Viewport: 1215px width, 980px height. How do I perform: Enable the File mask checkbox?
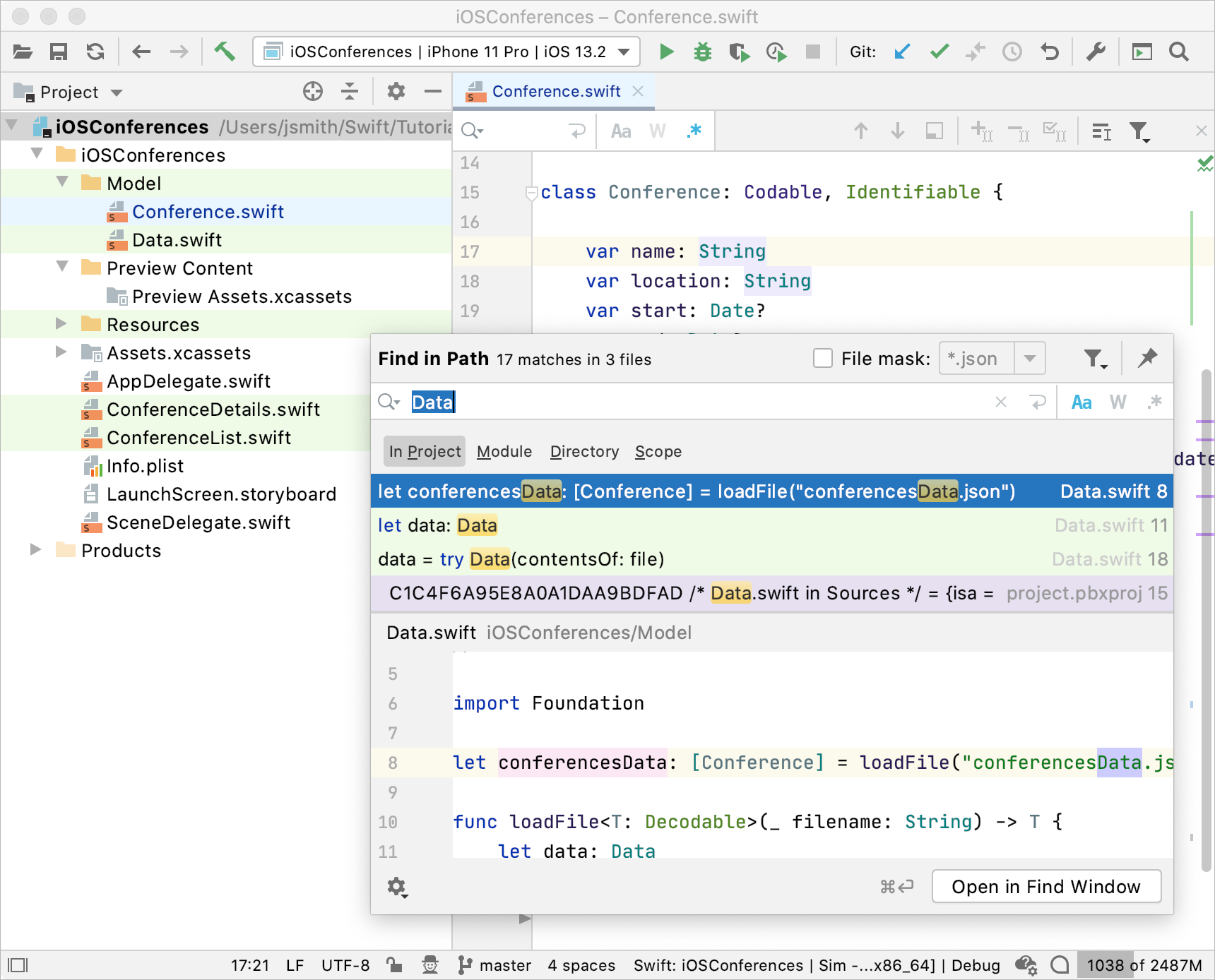coord(823,358)
